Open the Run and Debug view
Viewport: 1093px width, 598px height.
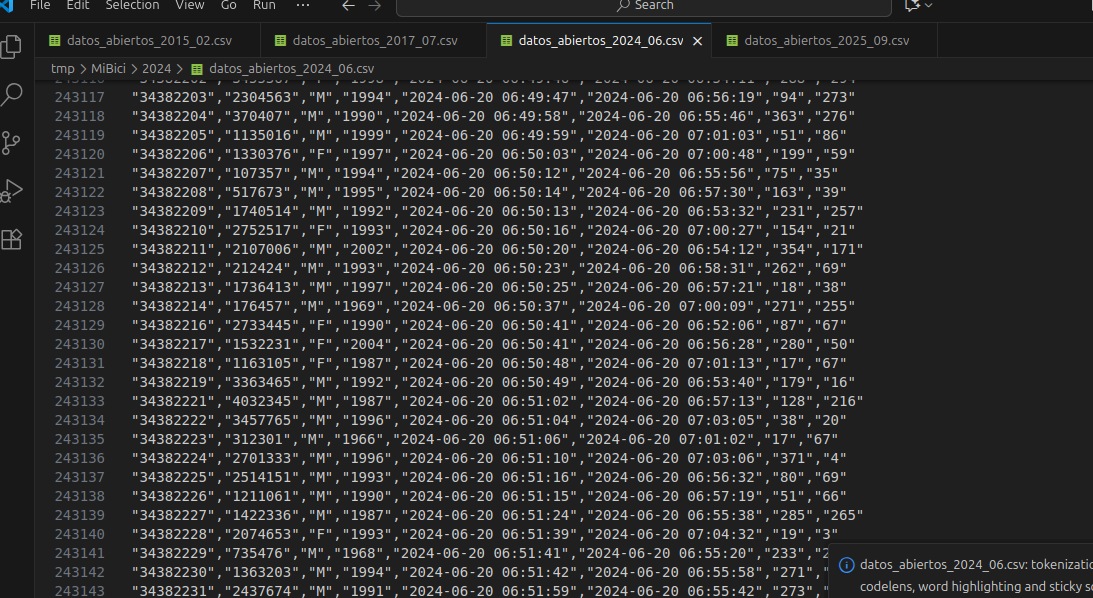pos(12,191)
